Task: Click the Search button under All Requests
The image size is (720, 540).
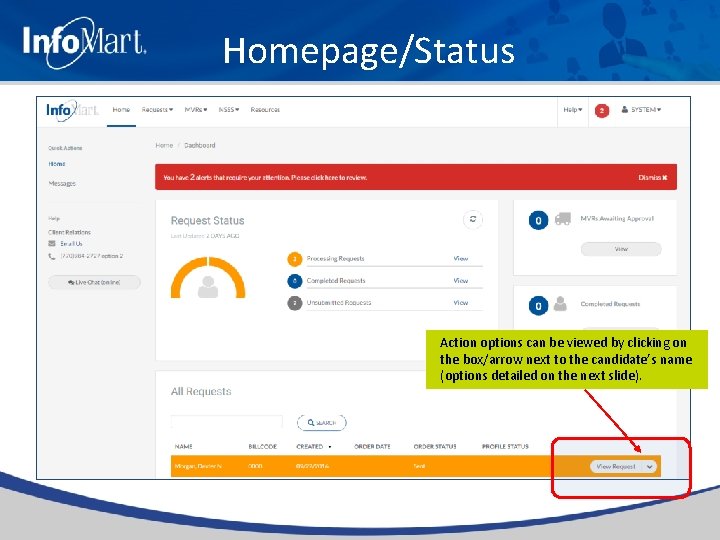Action: pyautogui.click(x=321, y=422)
